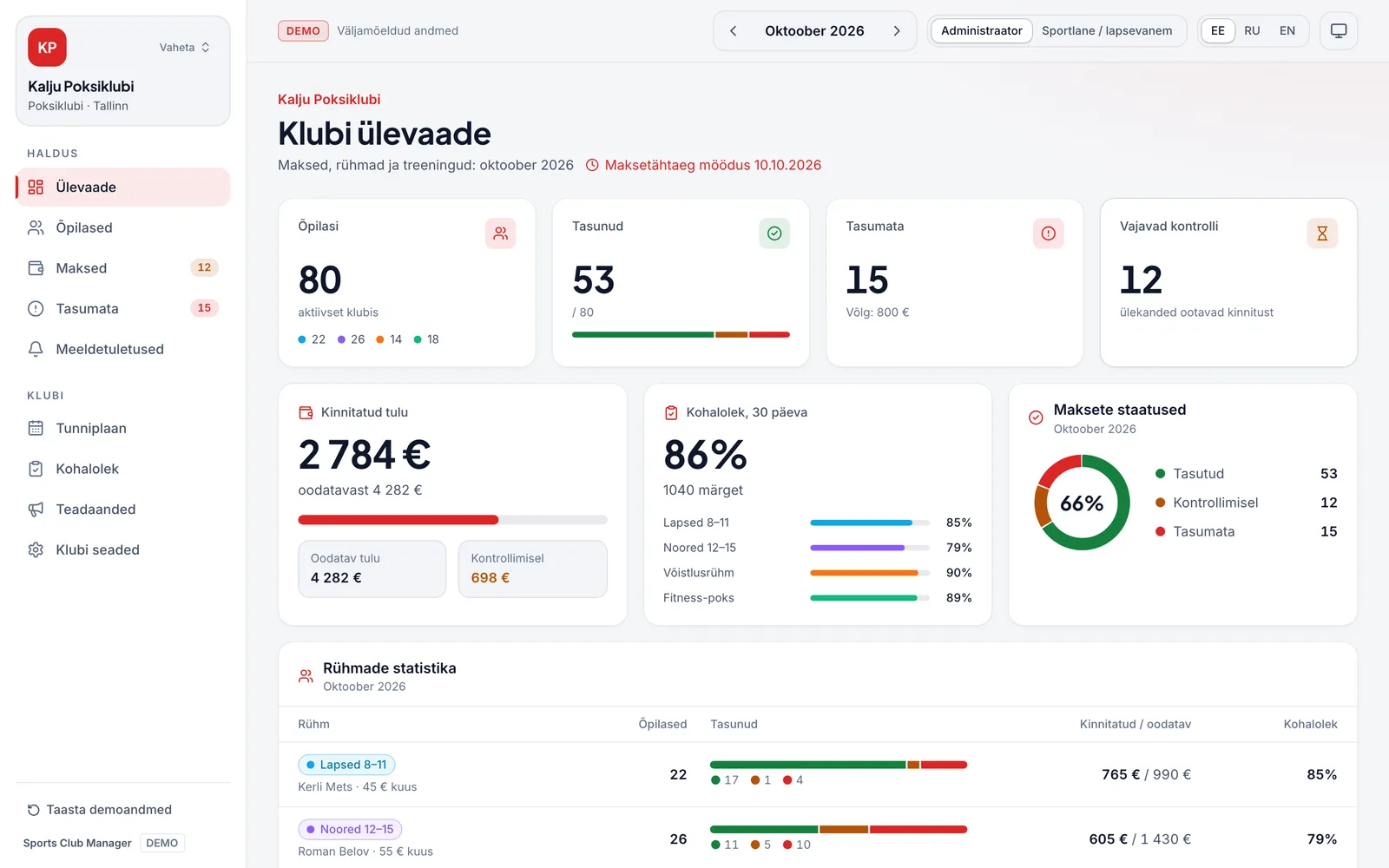Click the Võistlusrühm orange attendance bar
1389x868 pixels.
point(869,574)
